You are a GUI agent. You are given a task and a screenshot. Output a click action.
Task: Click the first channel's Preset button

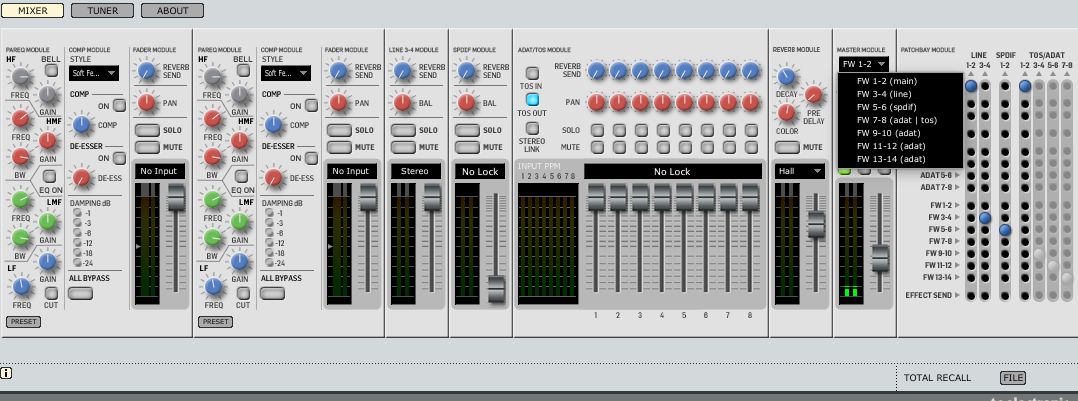click(21, 321)
